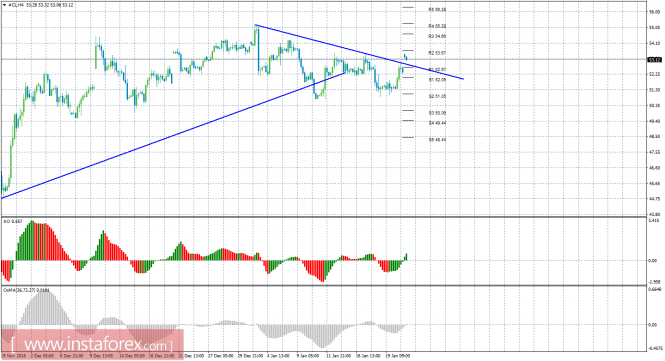665x361 pixels.
Task: Click the 27 Dec 05:00 time axis label
Action: [221, 356]
